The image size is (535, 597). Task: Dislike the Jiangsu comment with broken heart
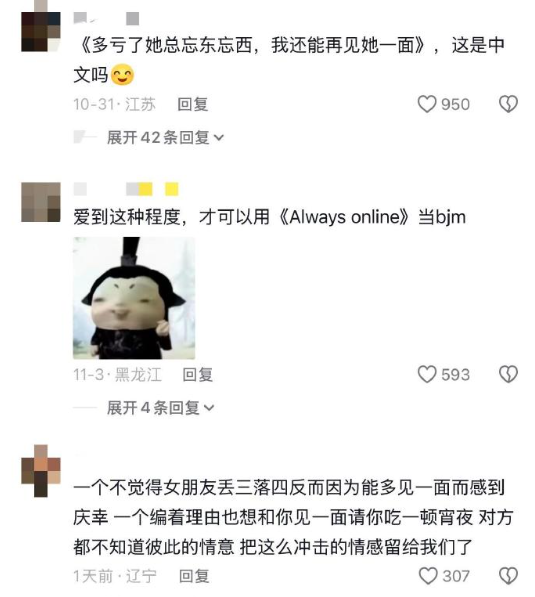pos(508,104)
